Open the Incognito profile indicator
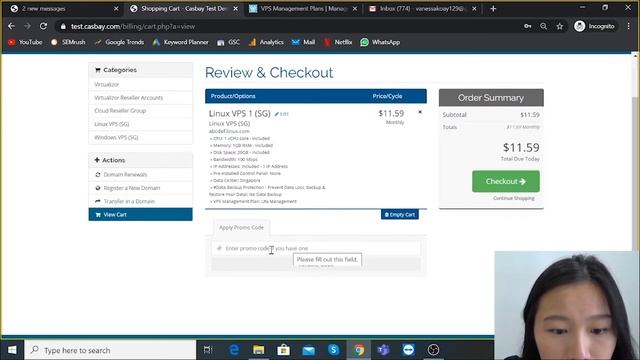Screen dimensions: 640x360 [594, 26]
